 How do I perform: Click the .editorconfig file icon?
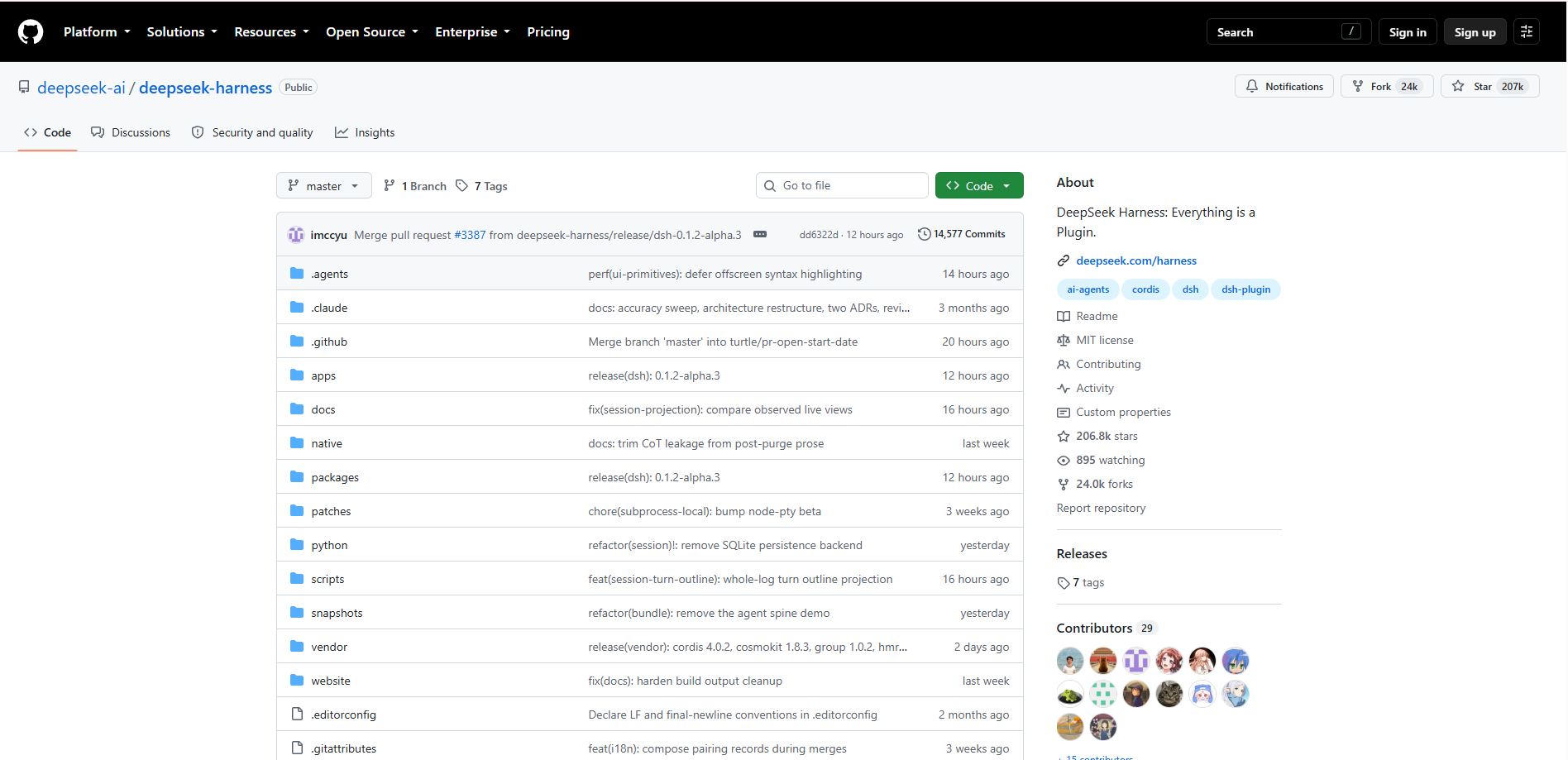297,715
